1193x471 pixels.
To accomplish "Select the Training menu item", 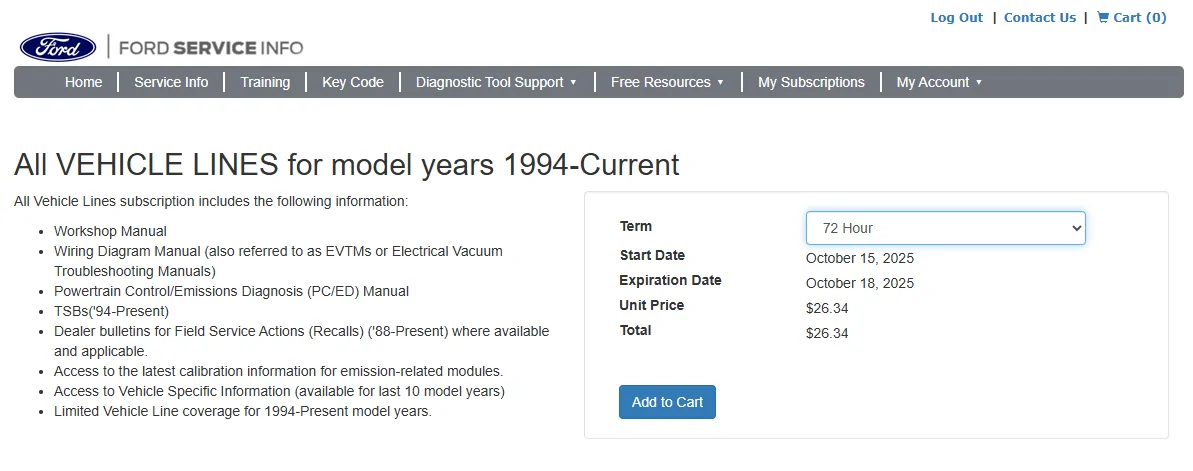I will point(265,82).
